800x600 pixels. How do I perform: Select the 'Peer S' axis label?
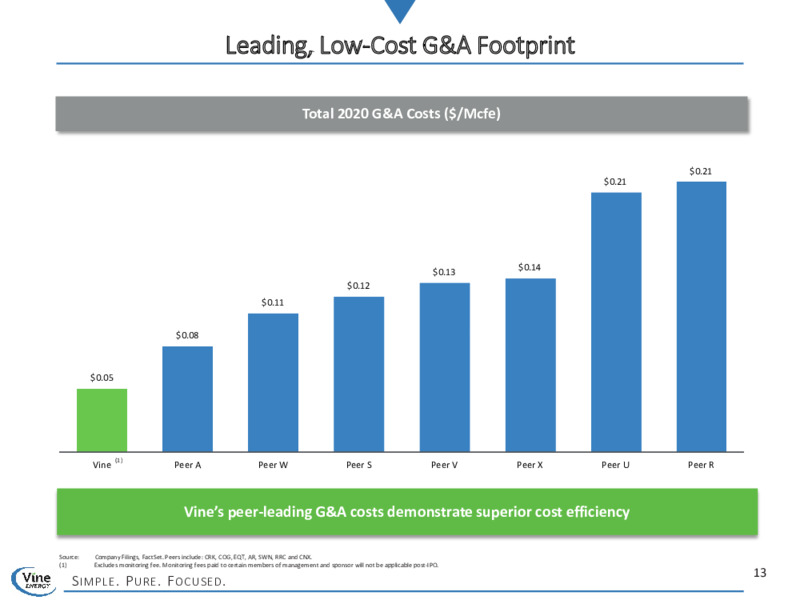(359, 465)
